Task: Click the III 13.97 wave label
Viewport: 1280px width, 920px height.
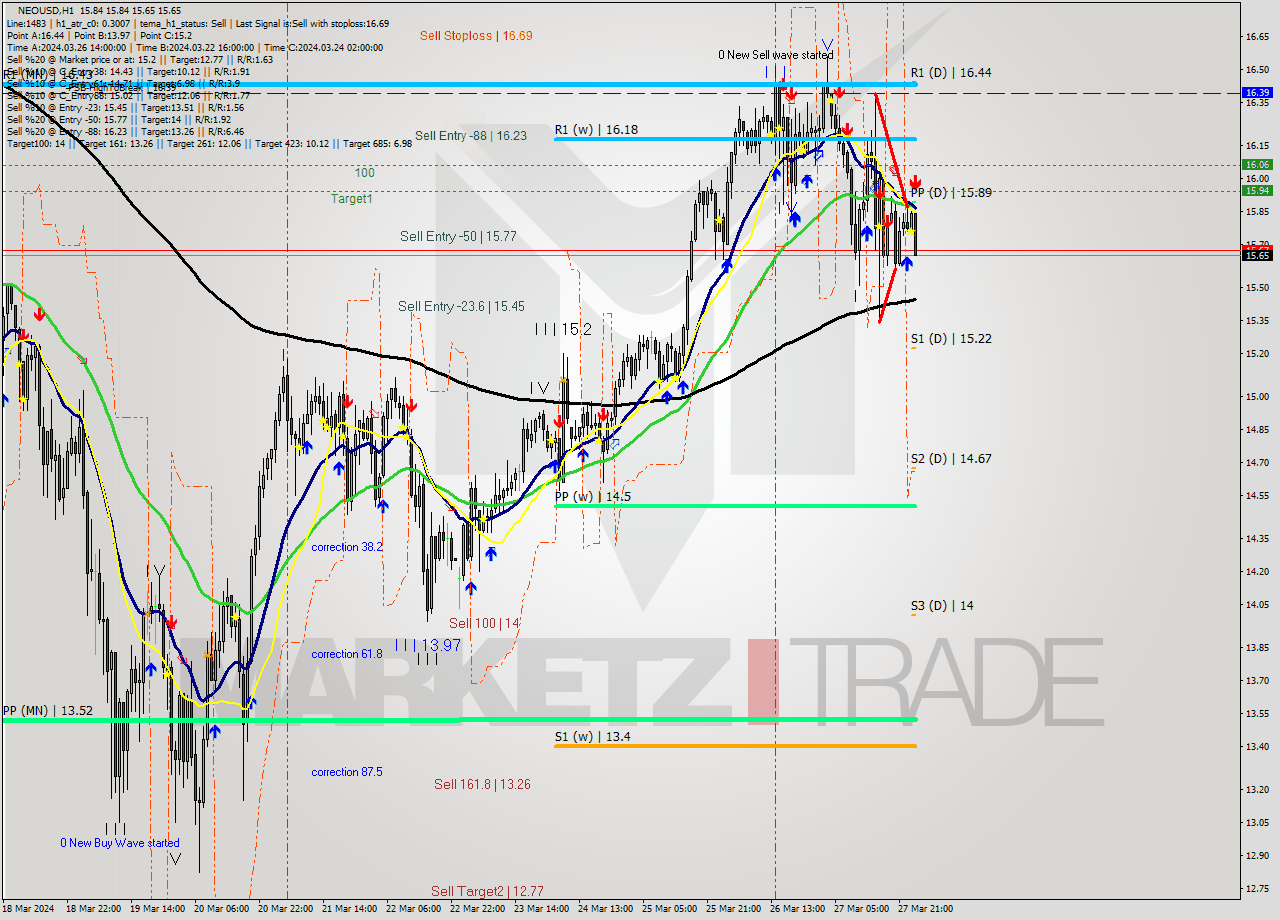Action: 427,646
